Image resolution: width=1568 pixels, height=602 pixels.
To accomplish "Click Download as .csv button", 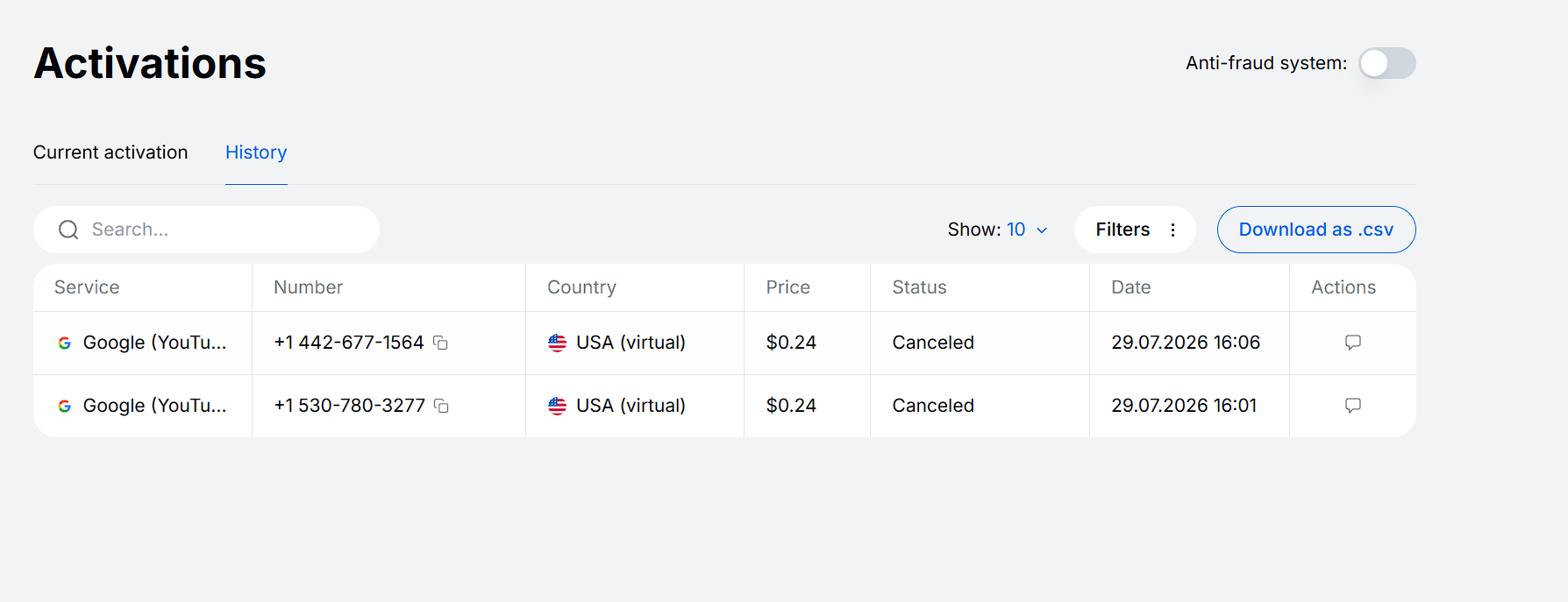I will pos(1315,230).
